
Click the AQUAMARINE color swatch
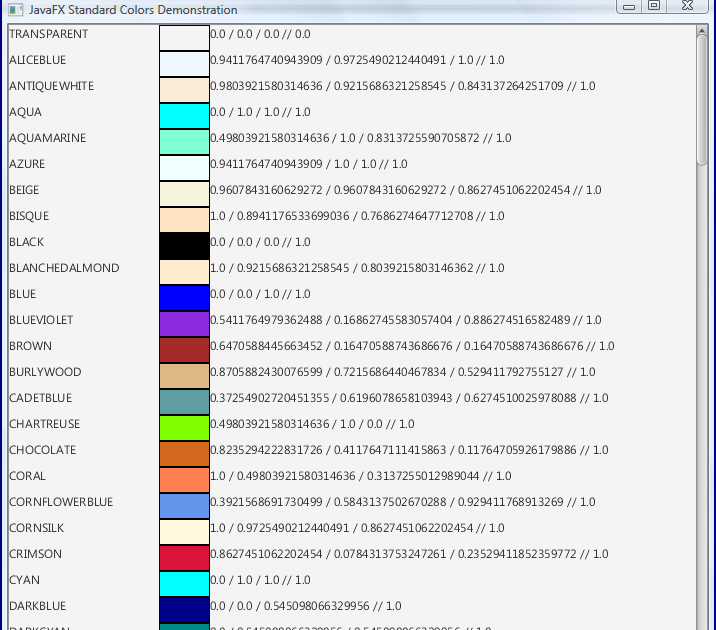coord(184,142)
